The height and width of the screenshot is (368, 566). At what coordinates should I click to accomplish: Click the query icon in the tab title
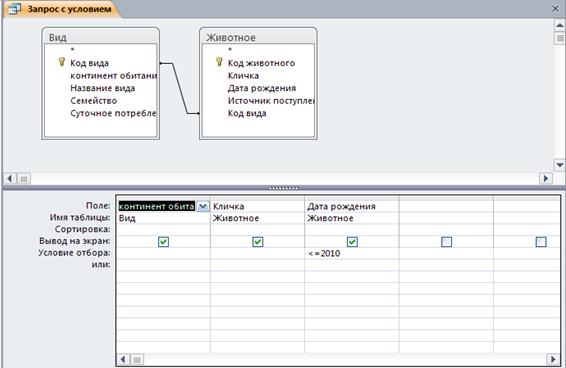[x=15, y=9]
